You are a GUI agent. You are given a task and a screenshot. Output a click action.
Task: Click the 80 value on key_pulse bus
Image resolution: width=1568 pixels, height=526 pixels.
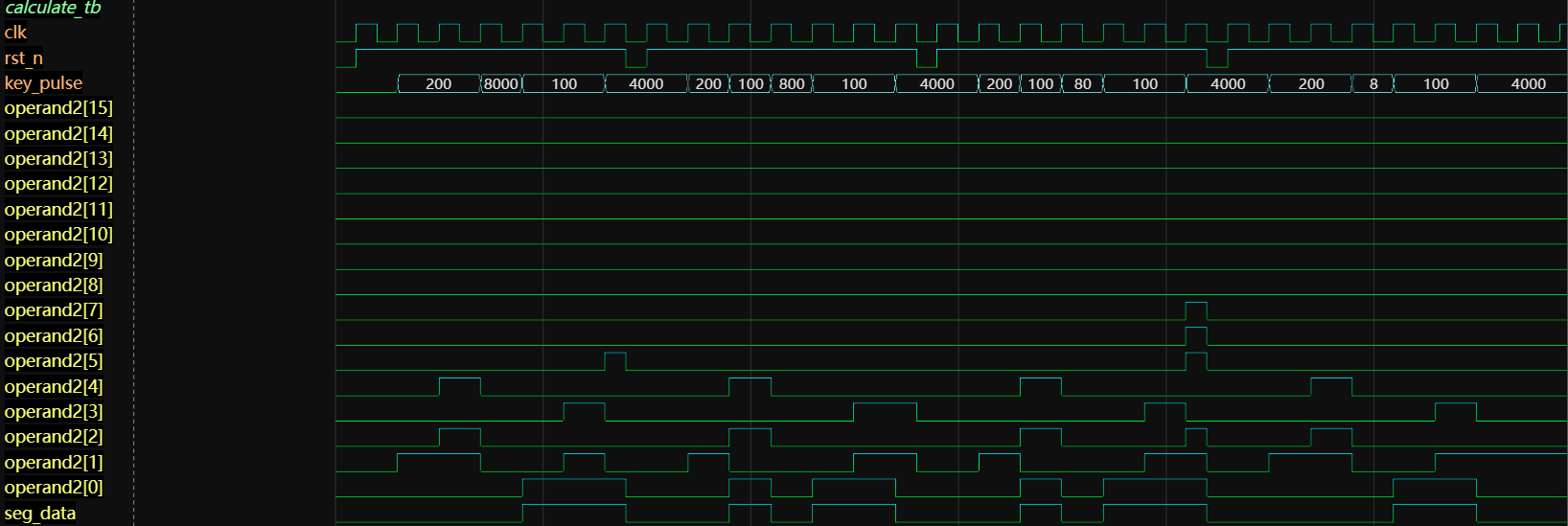(1083, 84)
